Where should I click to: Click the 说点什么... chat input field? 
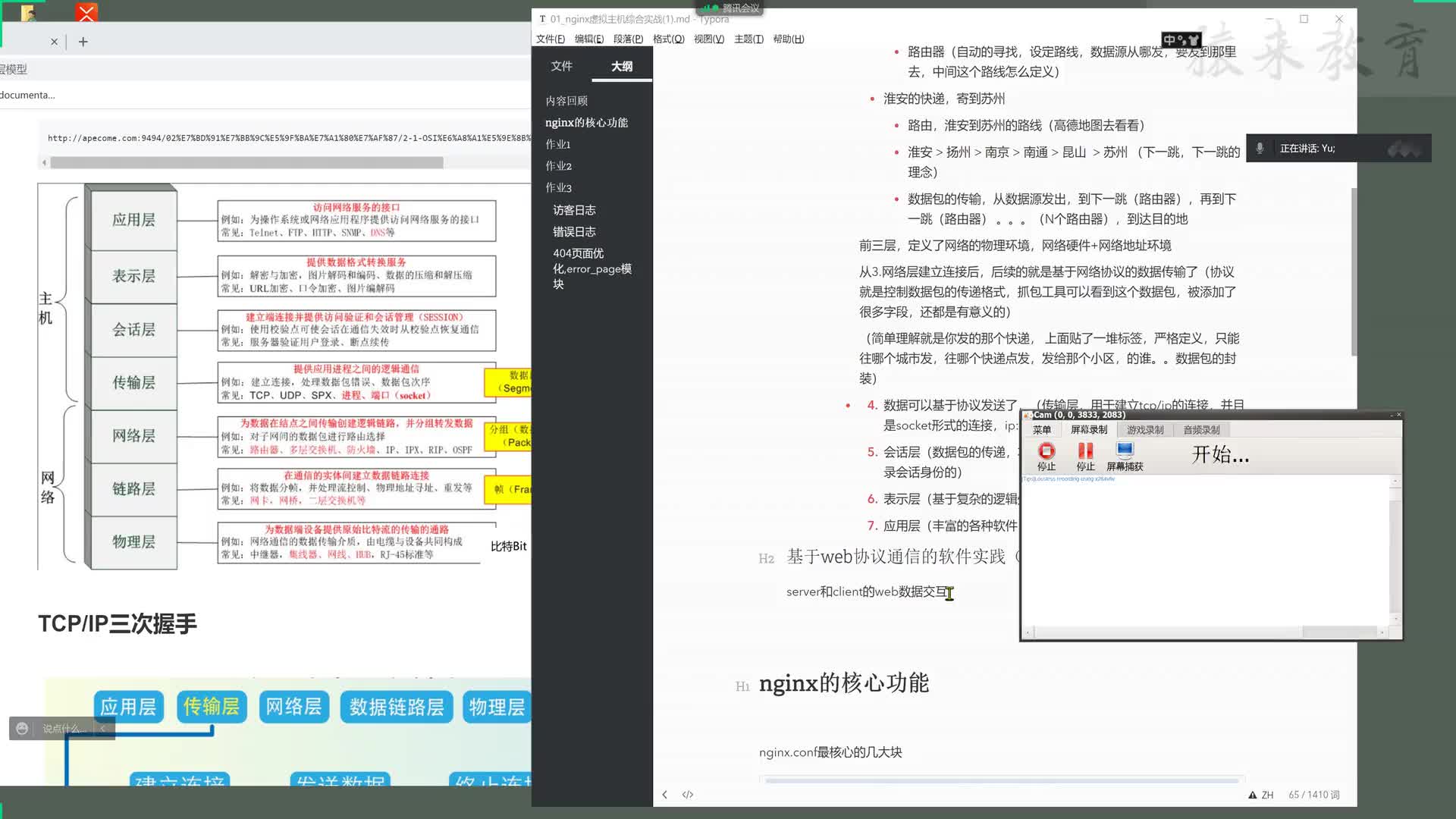pos(64,729)
